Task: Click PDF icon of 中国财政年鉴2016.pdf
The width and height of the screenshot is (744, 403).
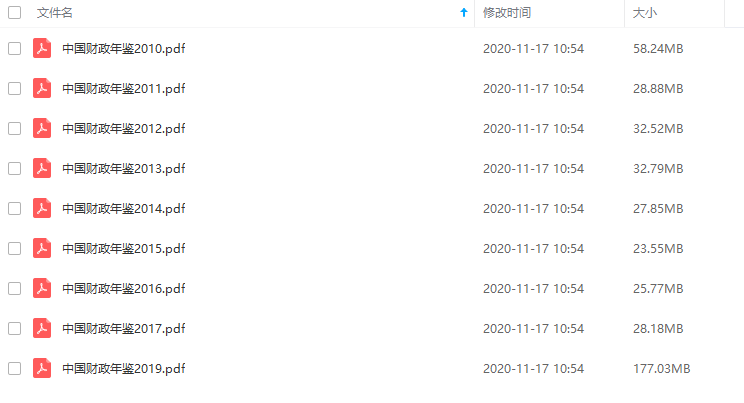Action: (42, 288)
